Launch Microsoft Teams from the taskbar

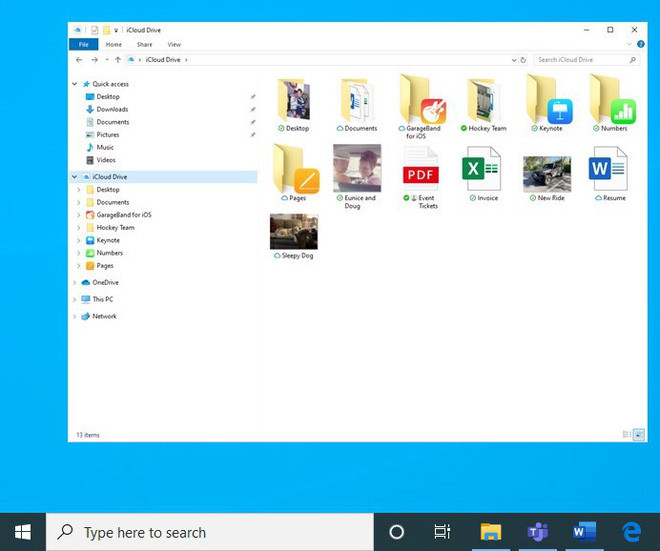[538, 532]
